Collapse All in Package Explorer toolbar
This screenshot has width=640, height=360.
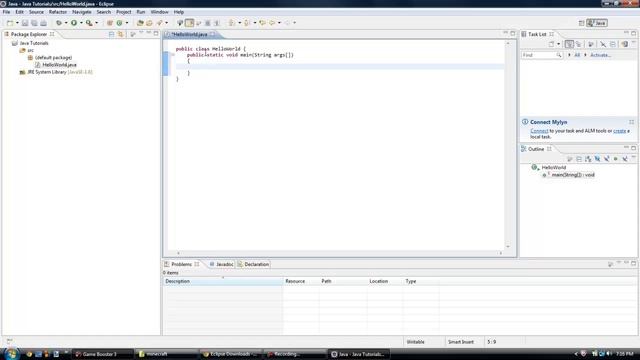point(111,34)
